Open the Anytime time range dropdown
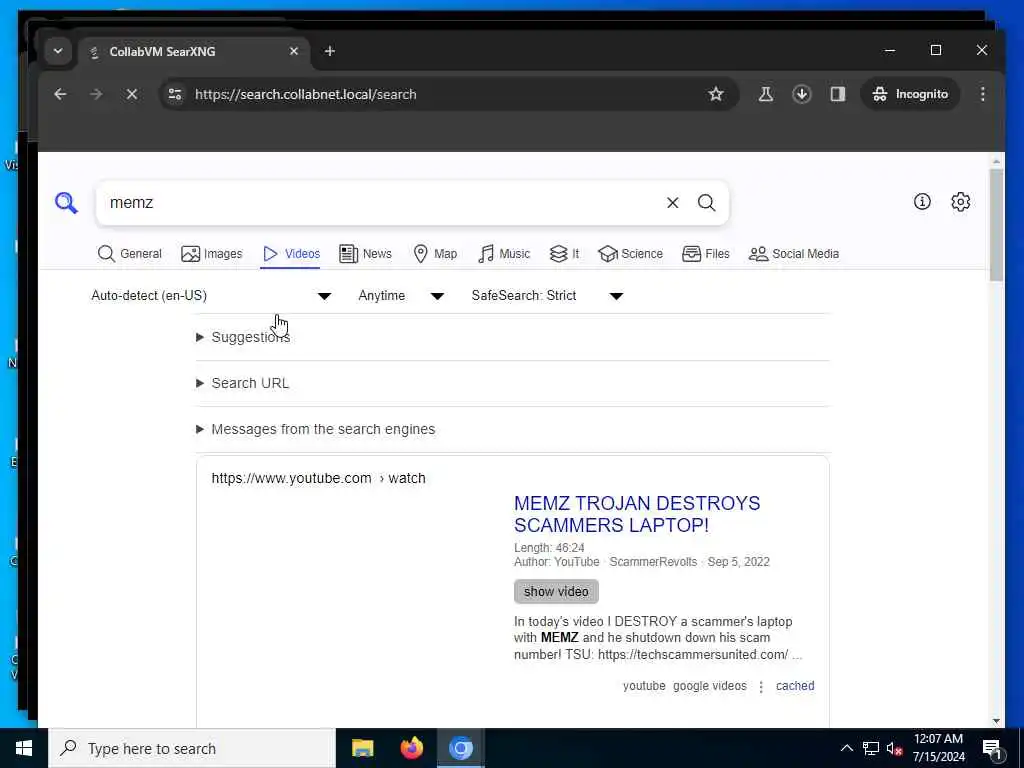Screen dimensions: 1024x768 401,296
